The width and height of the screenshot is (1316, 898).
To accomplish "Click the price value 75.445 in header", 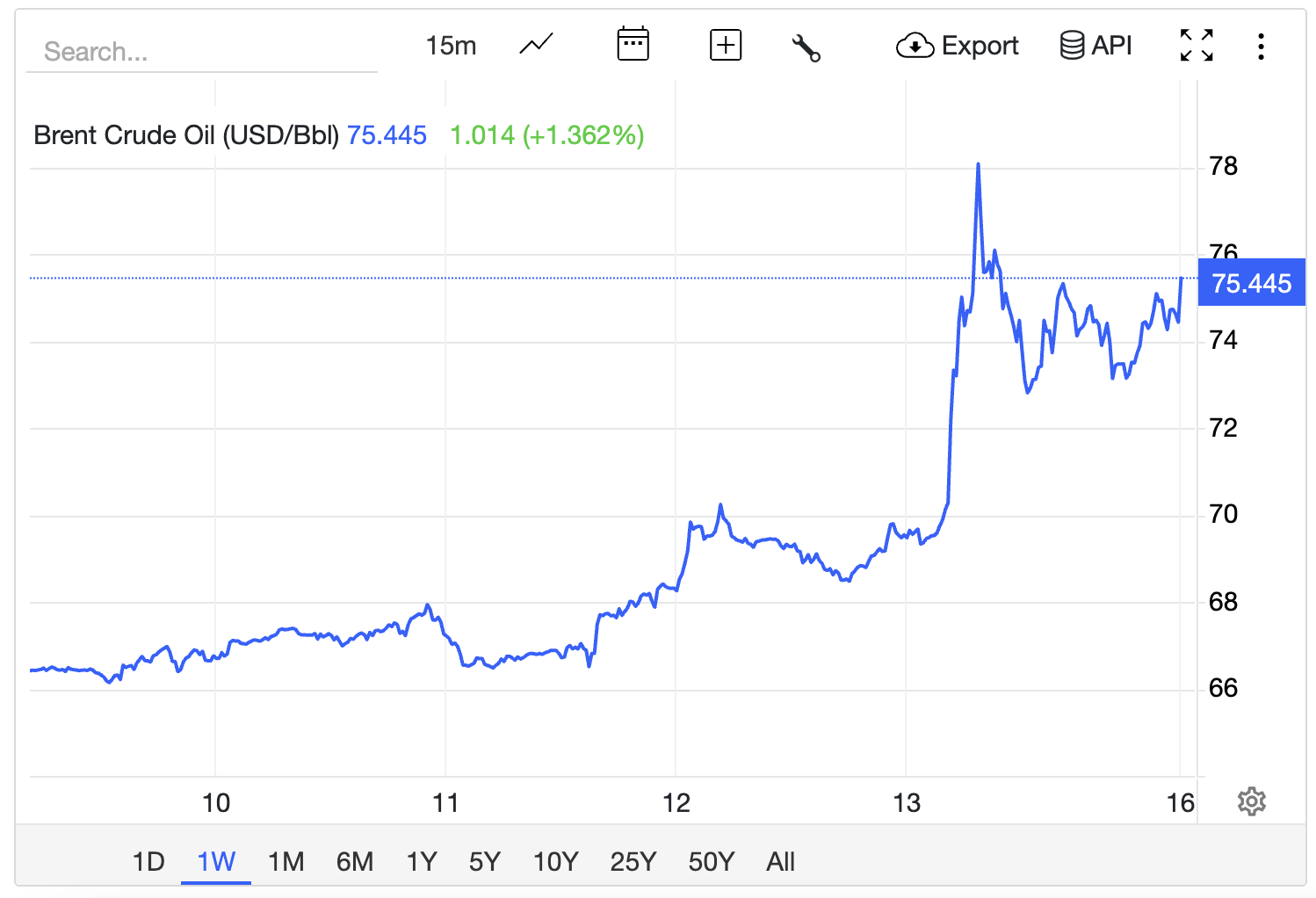I will pyautogui.click(x=387, y=135).
